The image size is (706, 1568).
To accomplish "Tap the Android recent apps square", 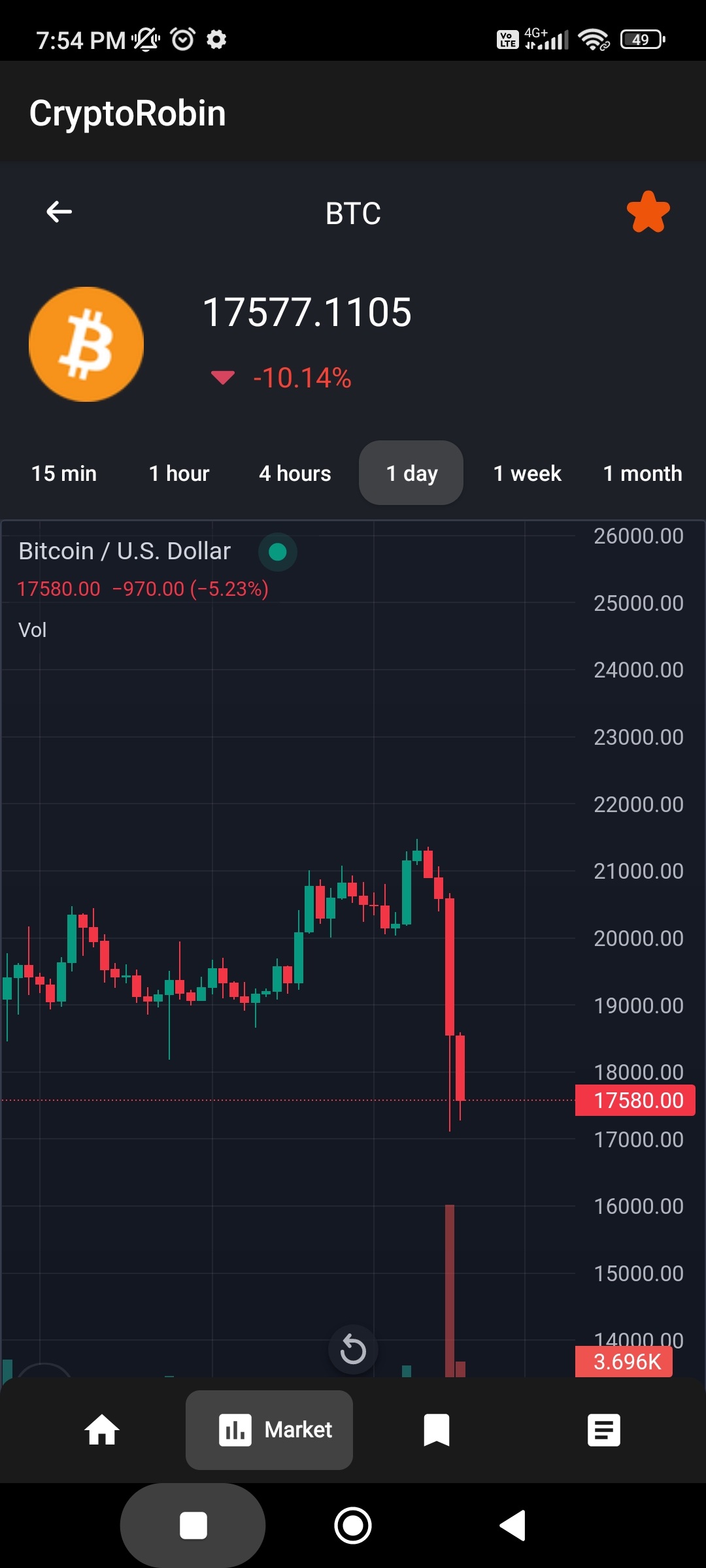I will click(193, 1526).
